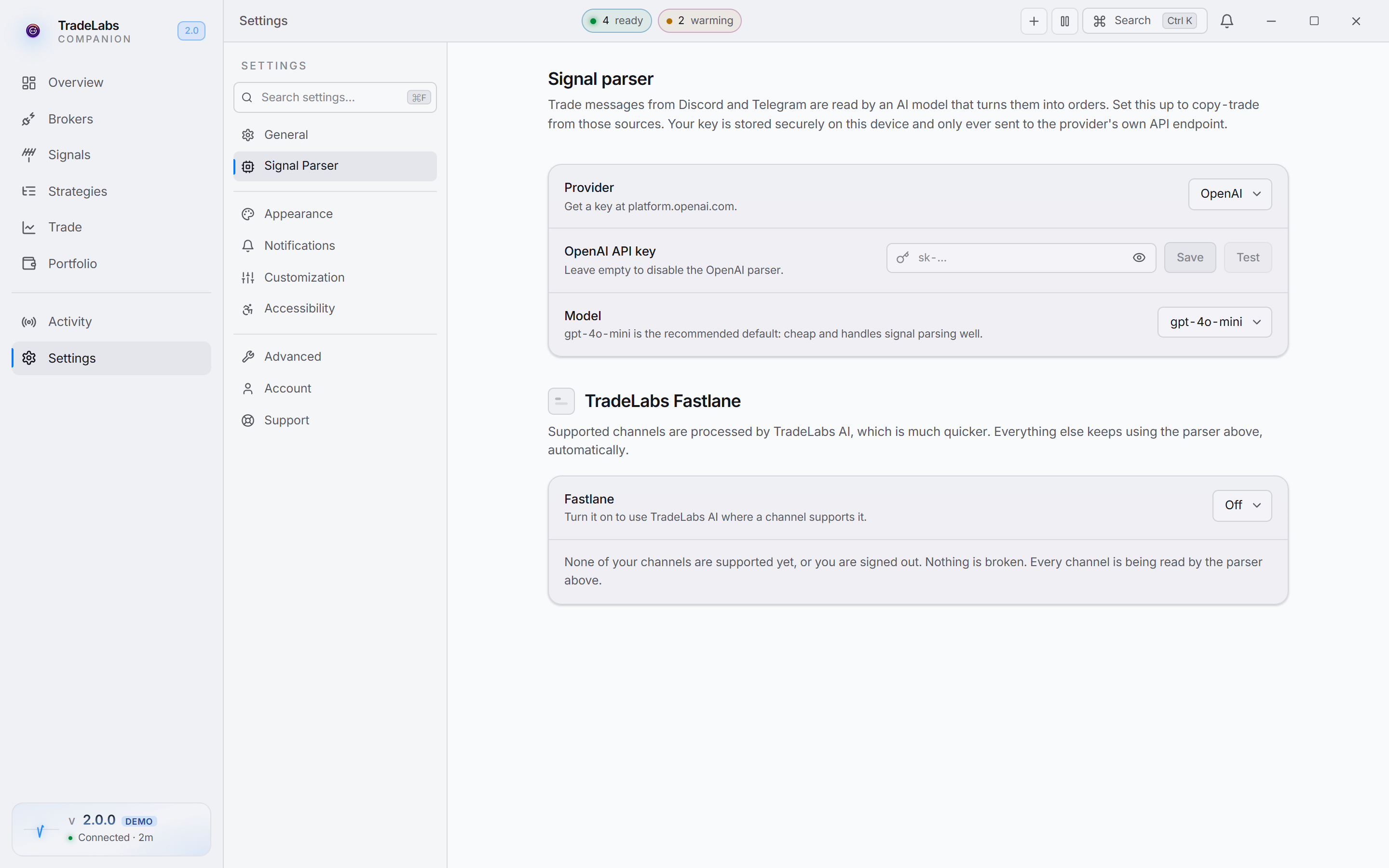Click the TradeLabs Companion logo icon

coord(33,30)
